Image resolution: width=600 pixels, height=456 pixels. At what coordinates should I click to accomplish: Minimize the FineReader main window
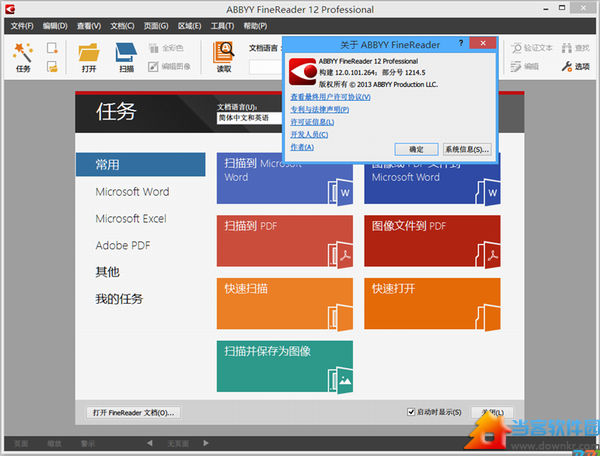[x=546, y=8]
